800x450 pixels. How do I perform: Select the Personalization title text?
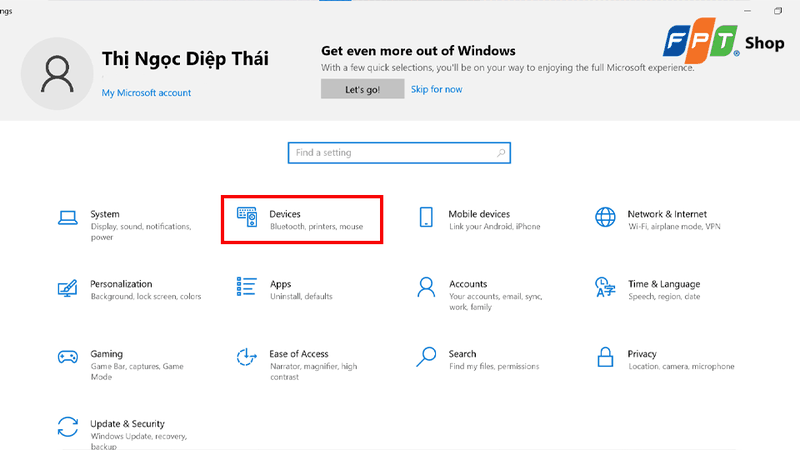121,284
